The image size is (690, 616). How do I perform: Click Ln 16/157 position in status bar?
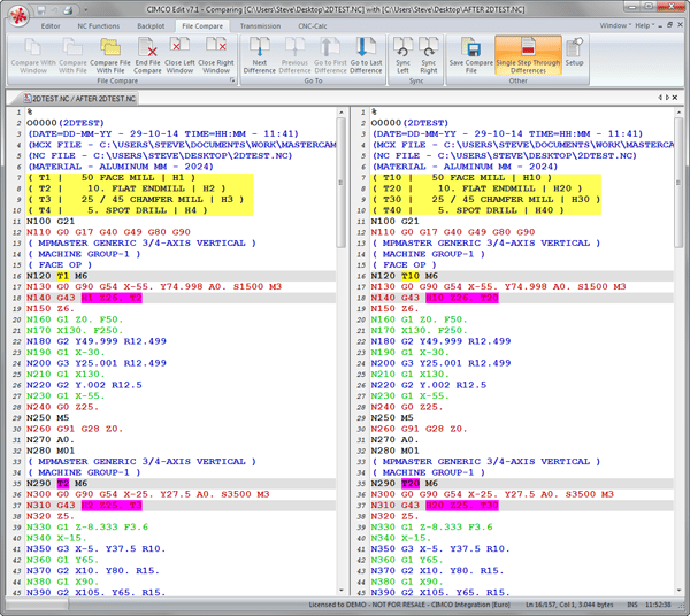pyautogui.click(x=541, y=605)
